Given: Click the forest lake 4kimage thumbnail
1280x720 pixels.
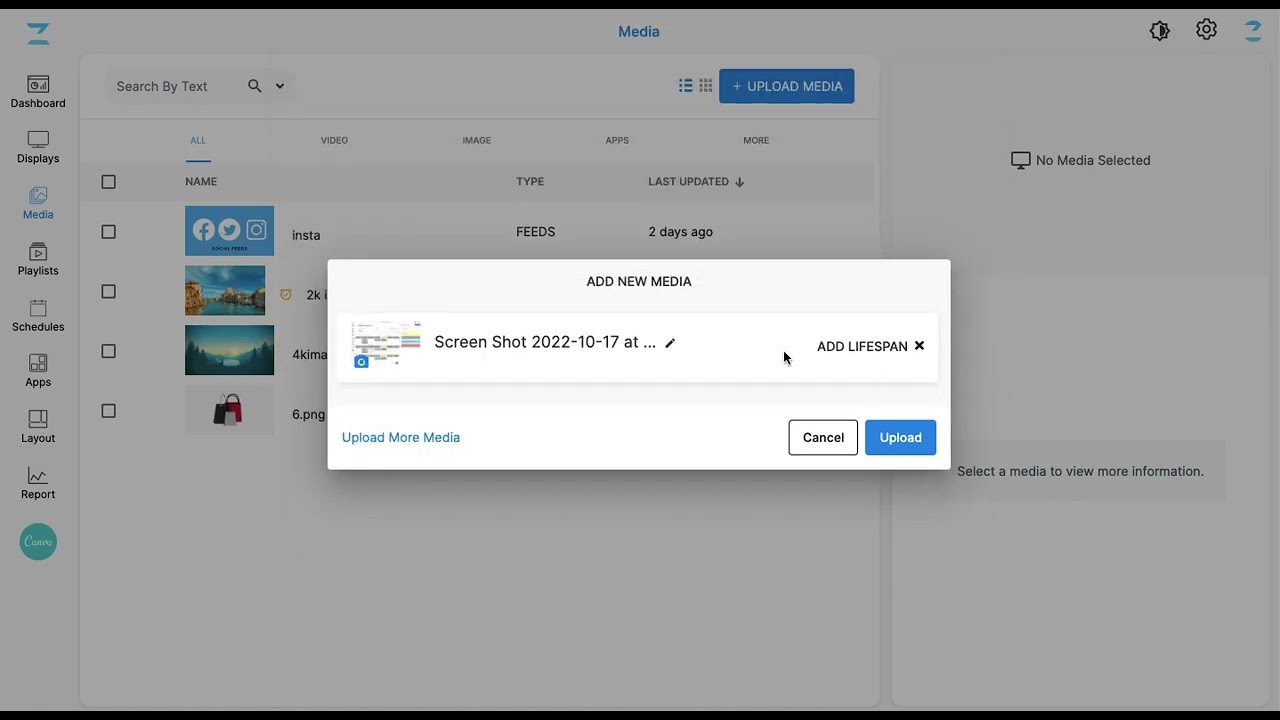Looking at the screenshot, I should (x=229, y=350).
